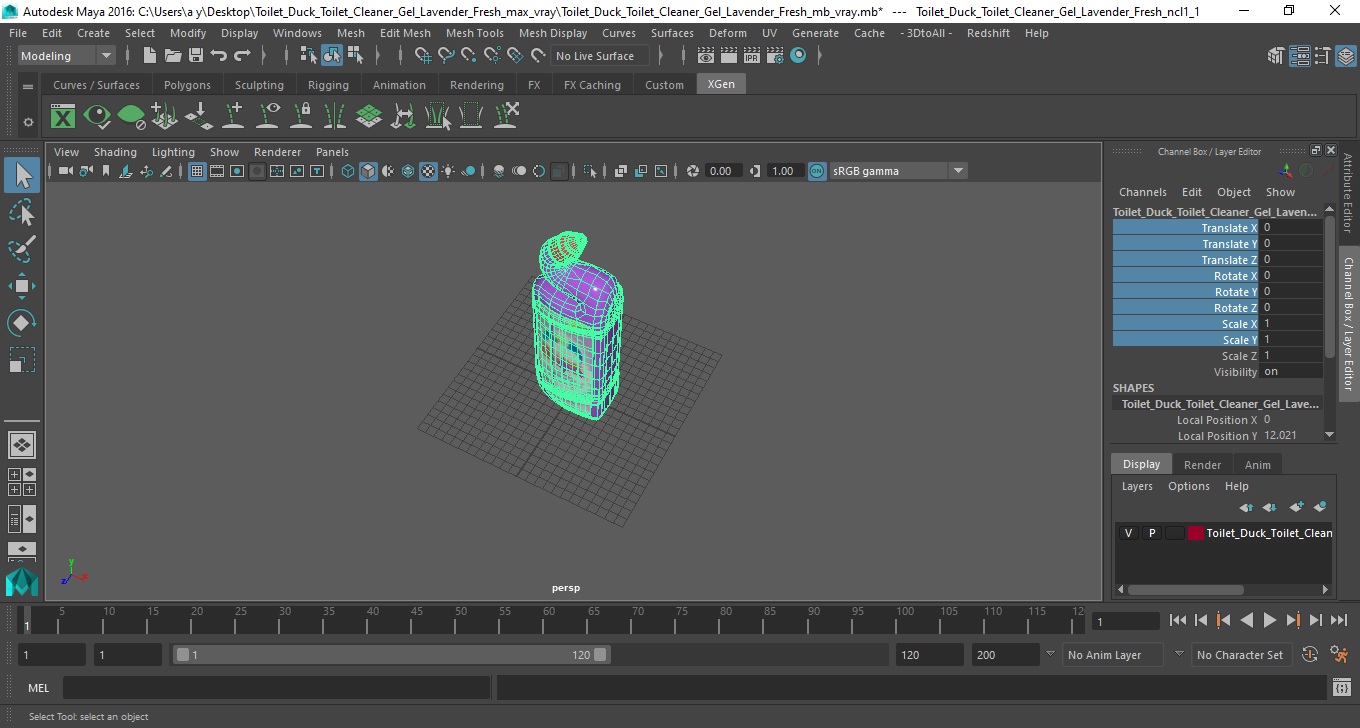
Task: Click the XGen delete guides X icon
Action: tap(507, 117)
